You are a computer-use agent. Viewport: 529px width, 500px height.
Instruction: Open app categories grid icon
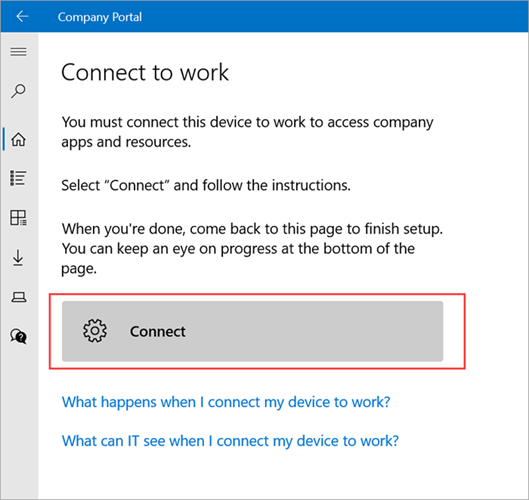18,218
